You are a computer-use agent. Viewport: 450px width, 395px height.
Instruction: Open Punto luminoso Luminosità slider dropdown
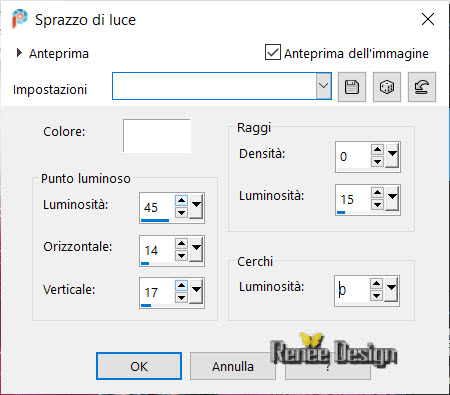click(197, 206)
